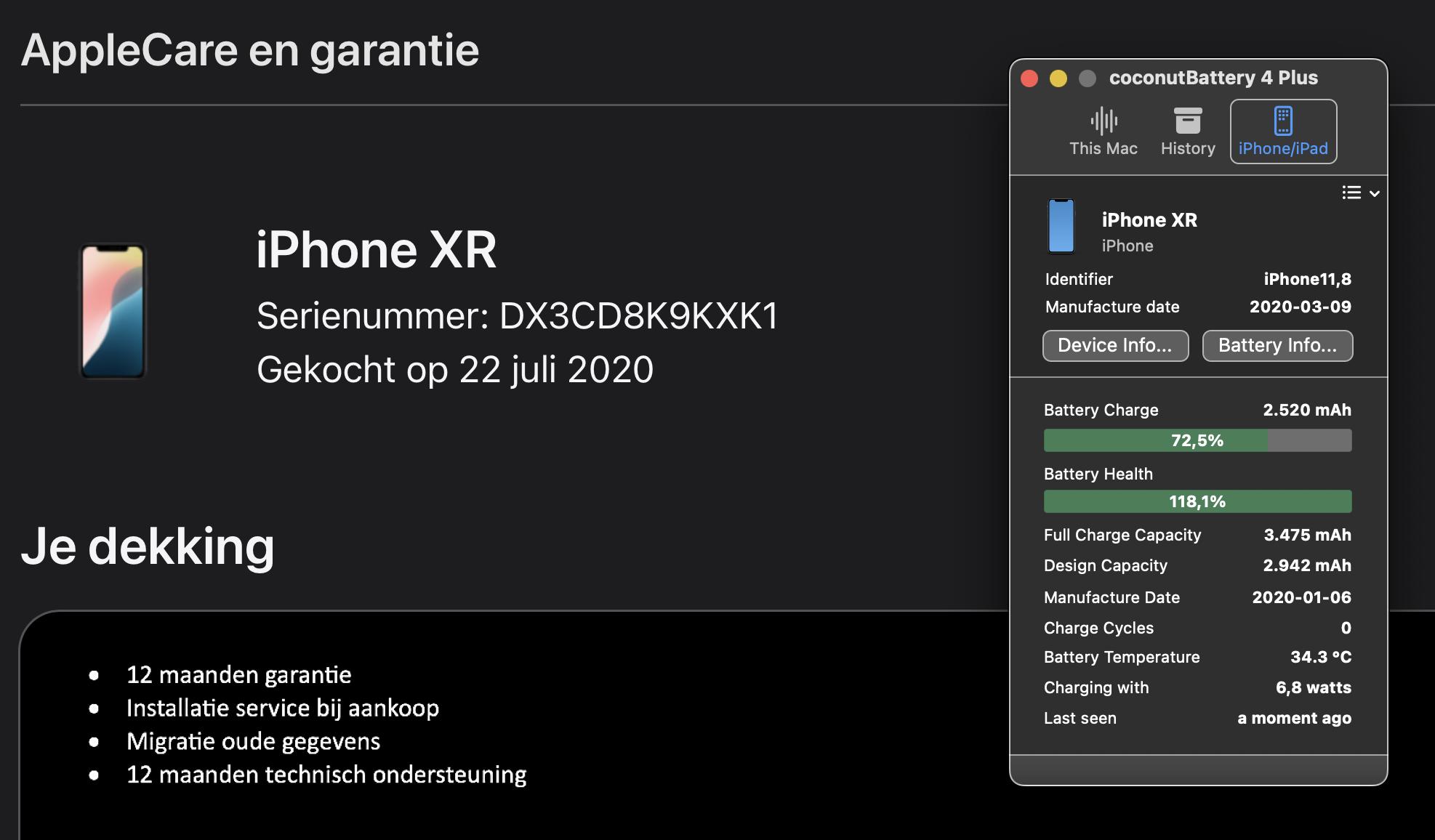Click the blue iPhone XR device icon

(x=1061, y=226)
